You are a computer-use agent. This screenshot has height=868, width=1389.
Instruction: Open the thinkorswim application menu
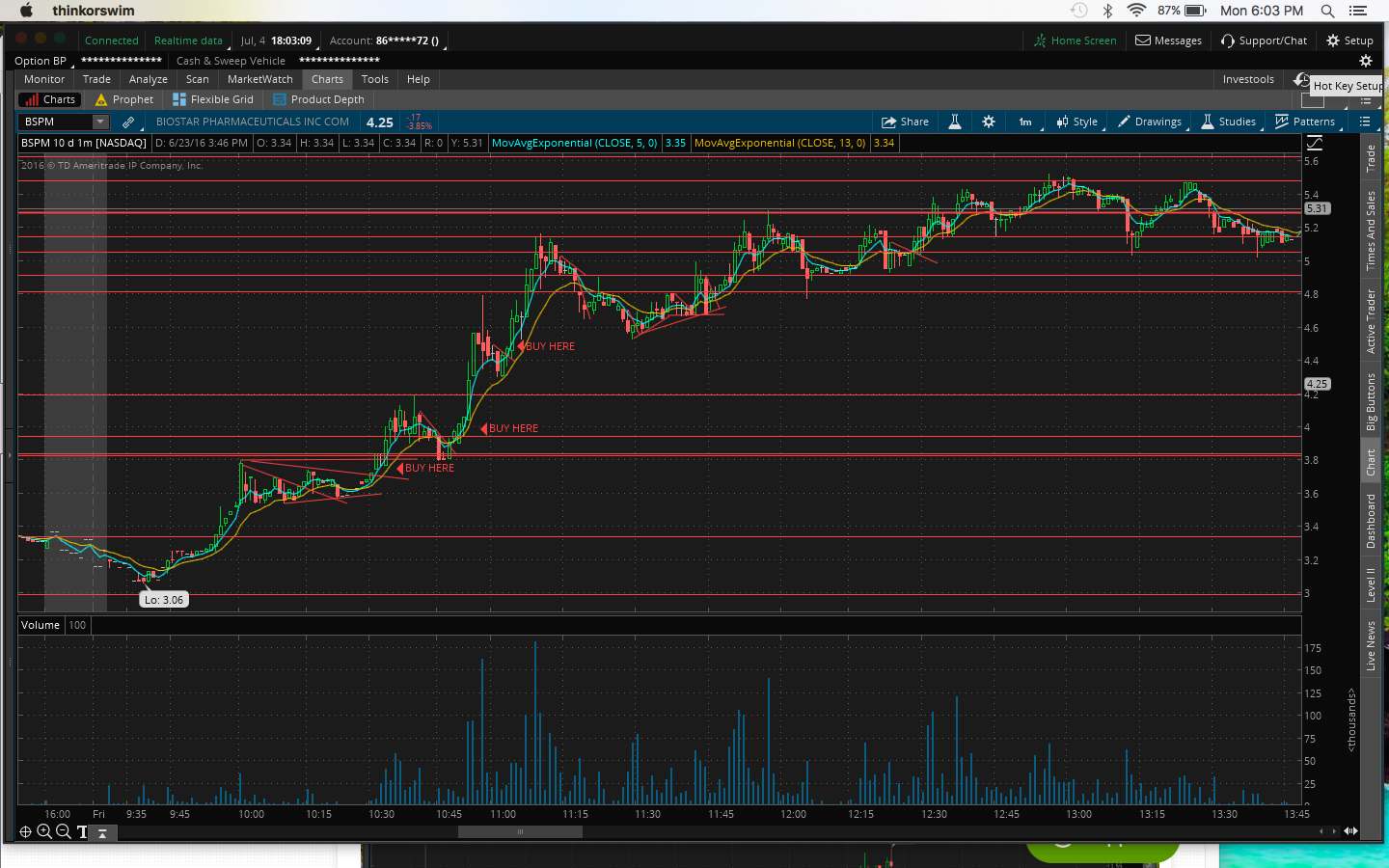pos(94,11)
